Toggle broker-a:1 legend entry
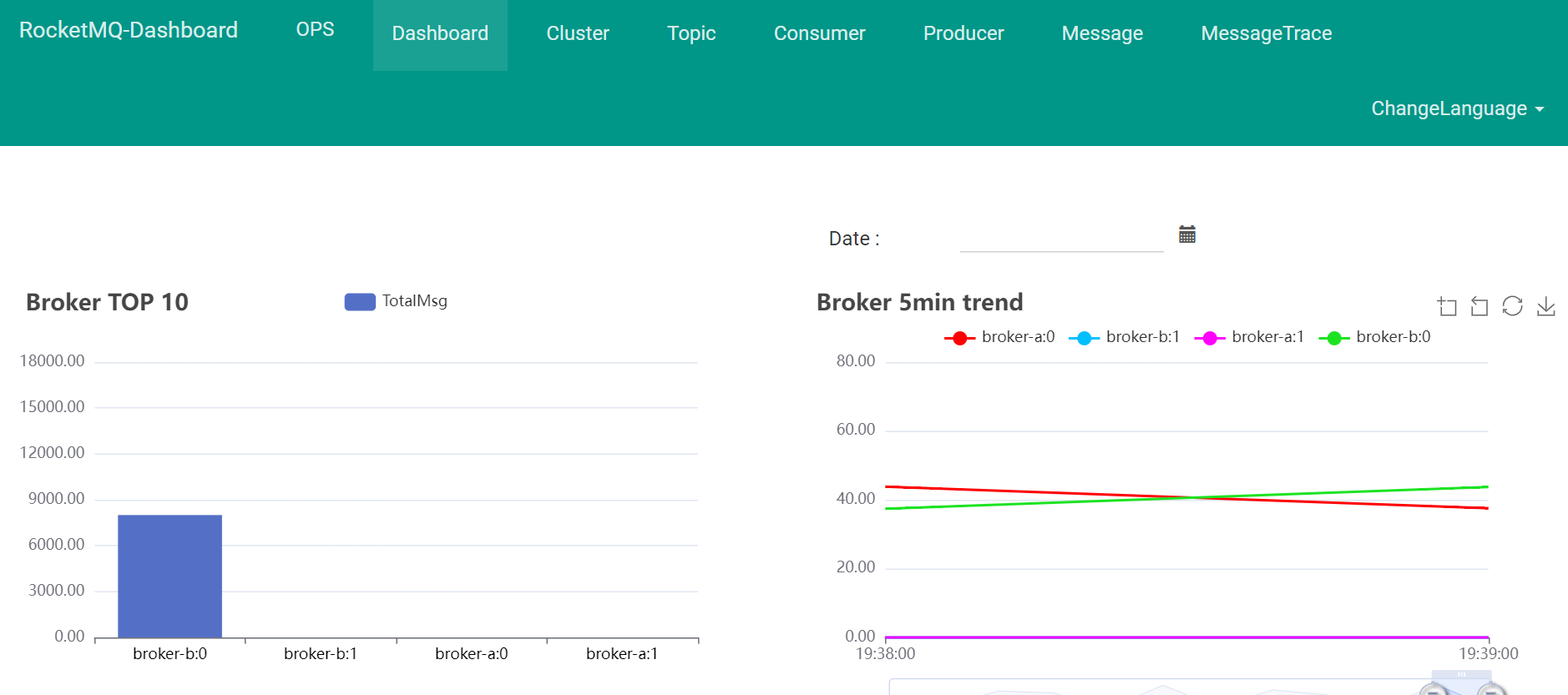 click(x=1250, y=337)
